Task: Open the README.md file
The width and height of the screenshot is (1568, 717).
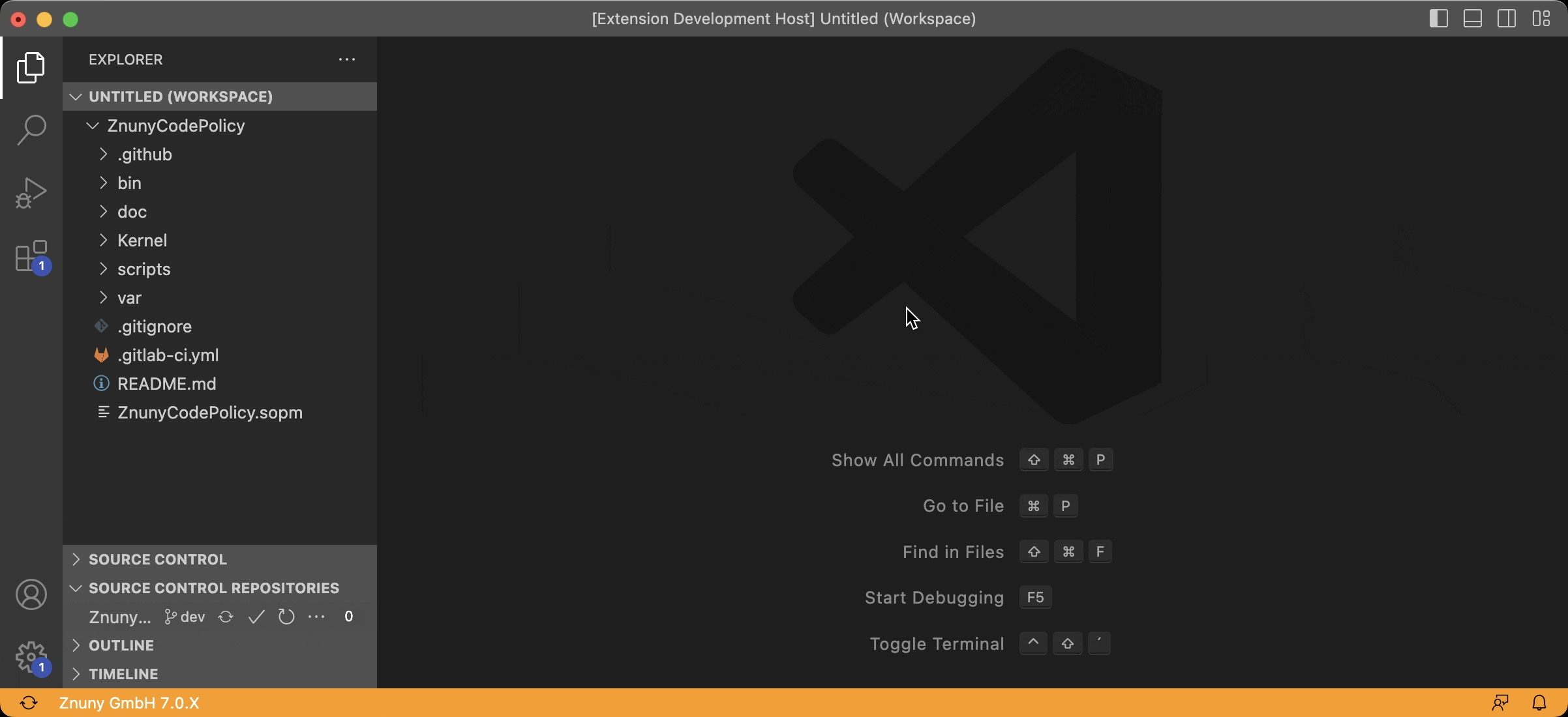Action: tap(166, 384)
